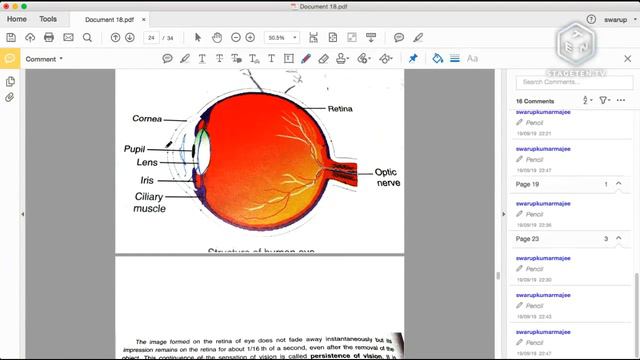Select the Pencil drawing tool
This screenshot has width=640, height=360.
[306, 59]
